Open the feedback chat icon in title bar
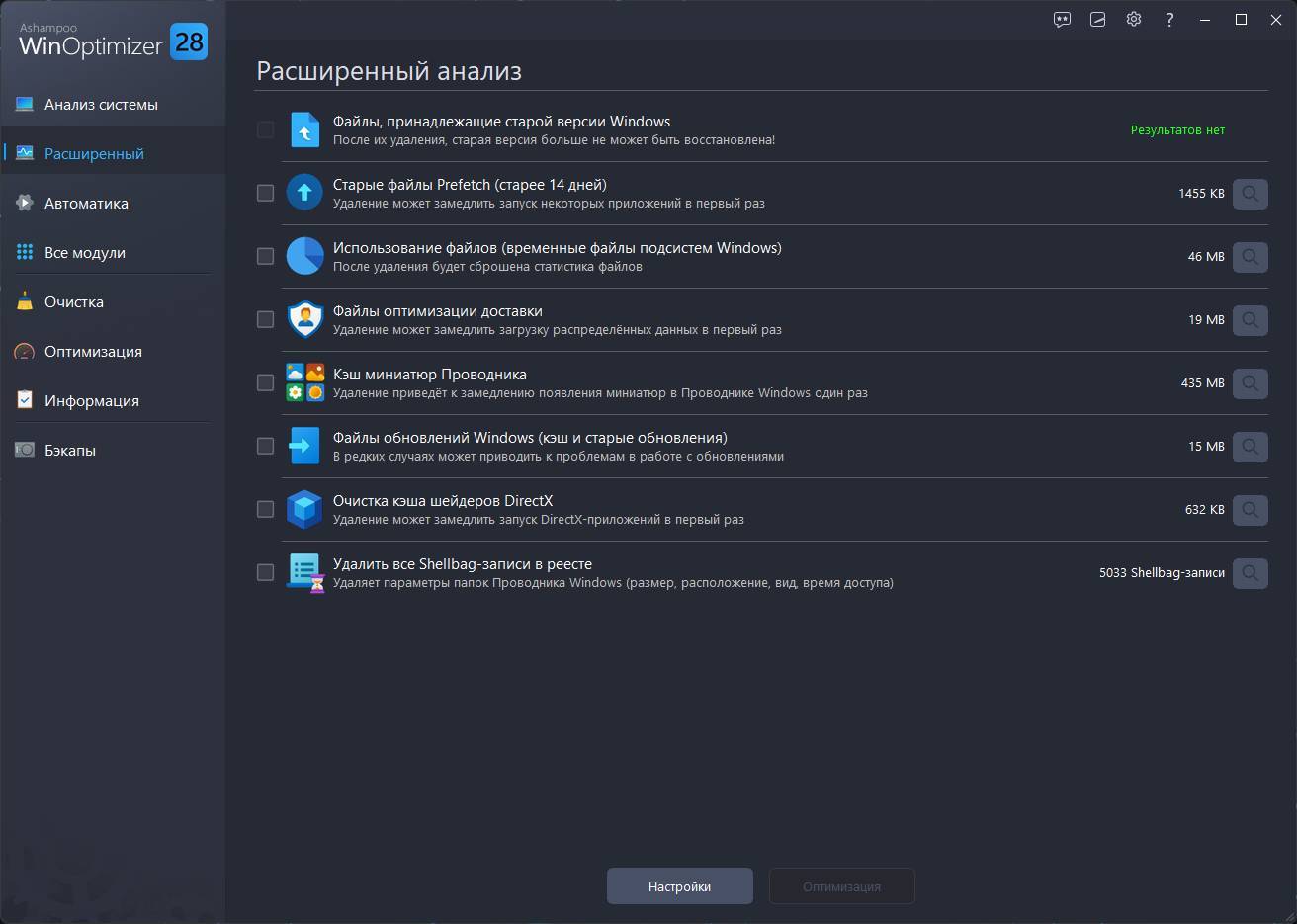The image size is (1297, 924). 1063,20
